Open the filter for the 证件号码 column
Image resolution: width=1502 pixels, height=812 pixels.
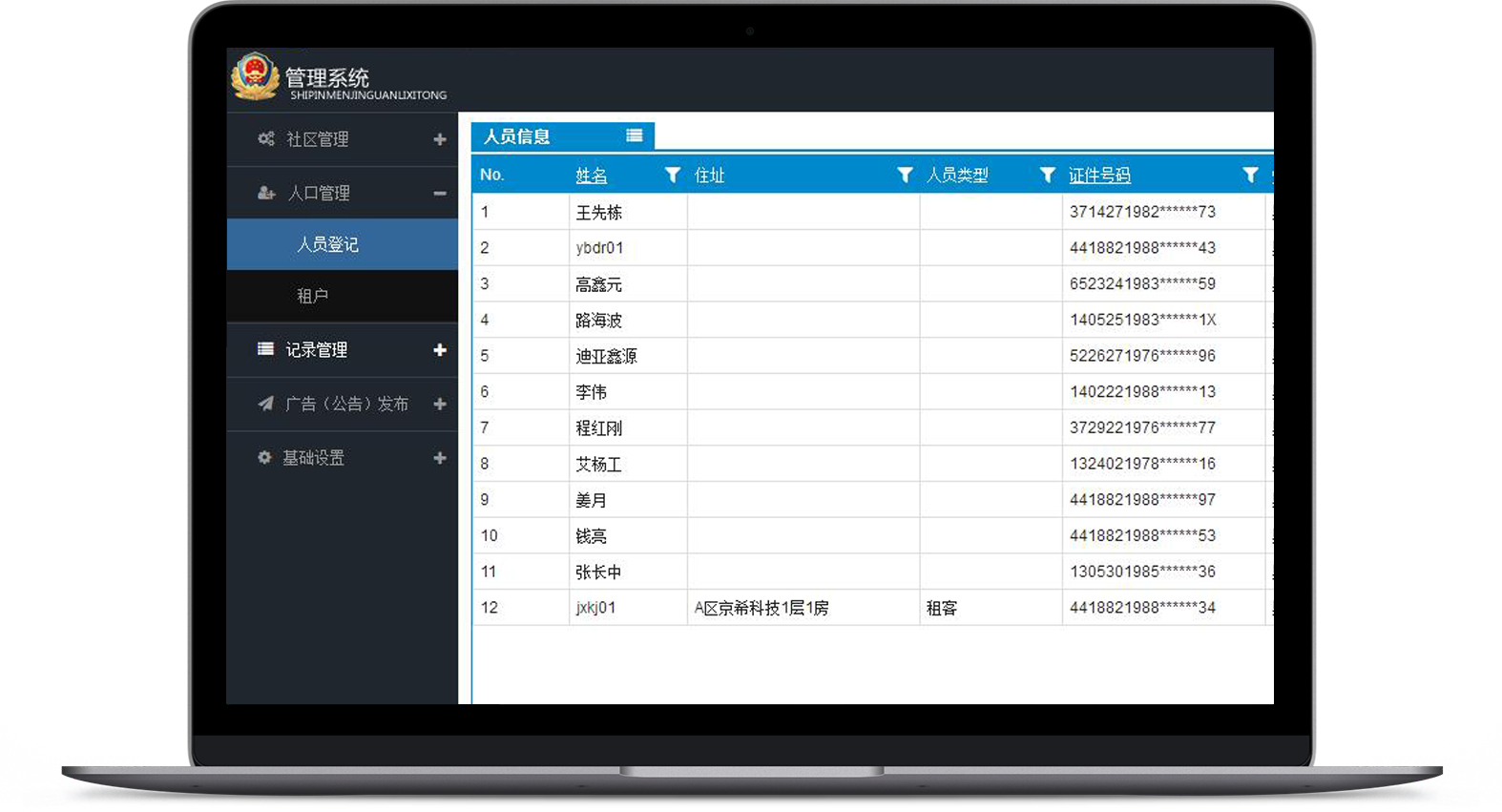click(1250, 175)
